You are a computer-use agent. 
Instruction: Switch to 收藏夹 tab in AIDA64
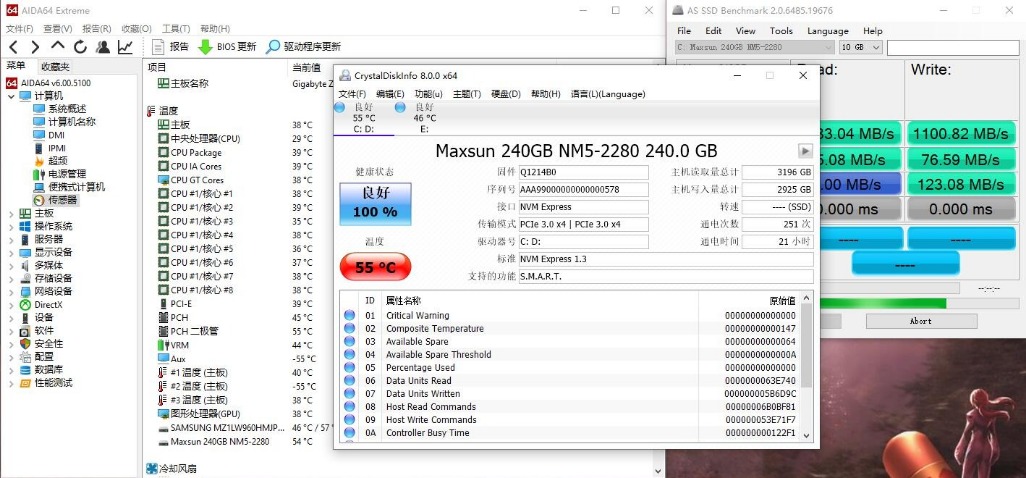pyautogui.click(x=55, y=67)
